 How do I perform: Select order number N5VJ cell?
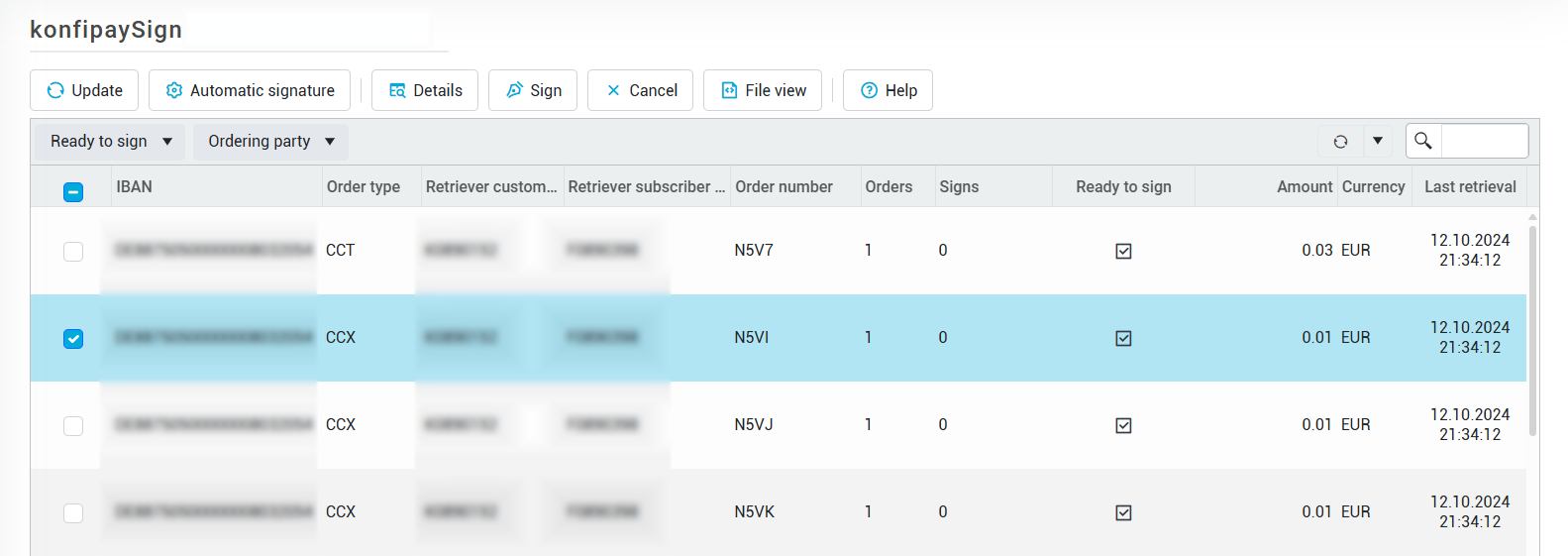[x=754, y=425]
